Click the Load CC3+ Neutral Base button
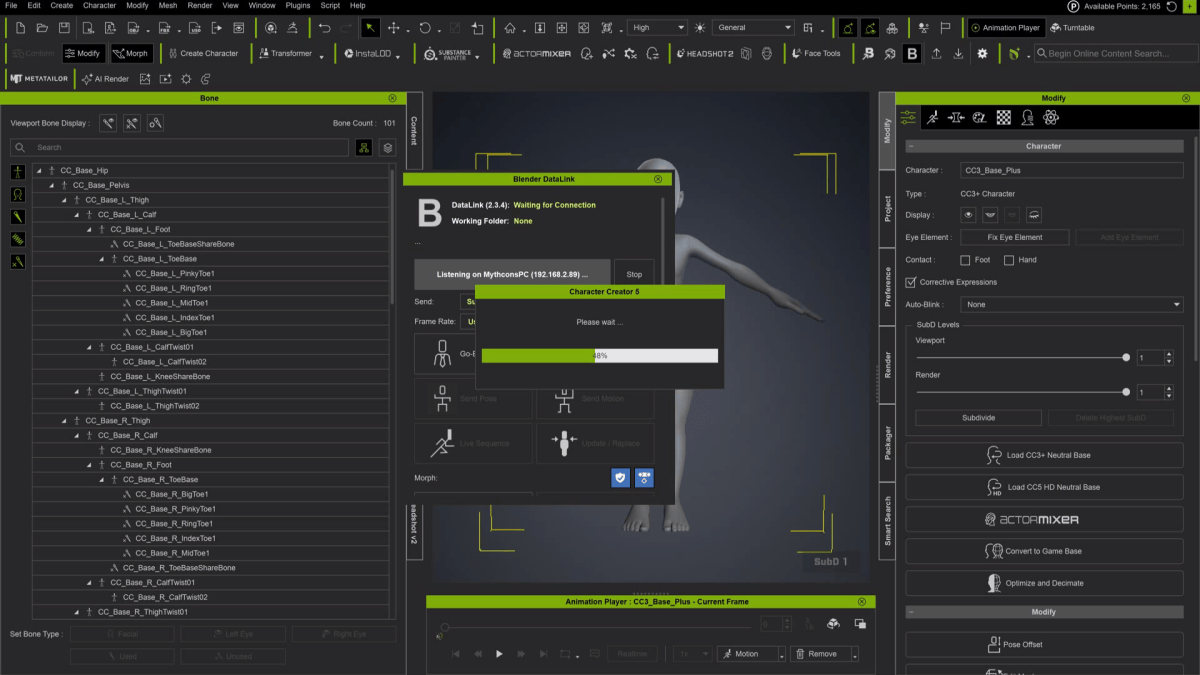The image size is (1200, 675). [1043, 455]
